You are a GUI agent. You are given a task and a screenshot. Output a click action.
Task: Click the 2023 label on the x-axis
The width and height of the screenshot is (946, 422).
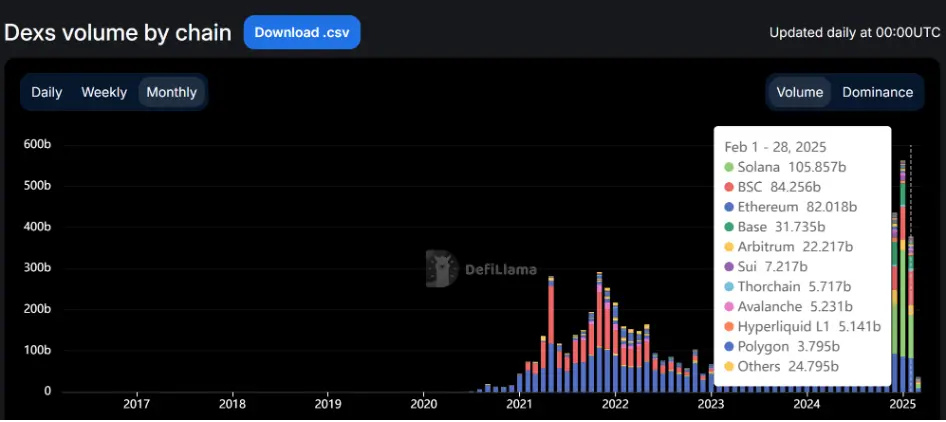click(x=711, y=404)
